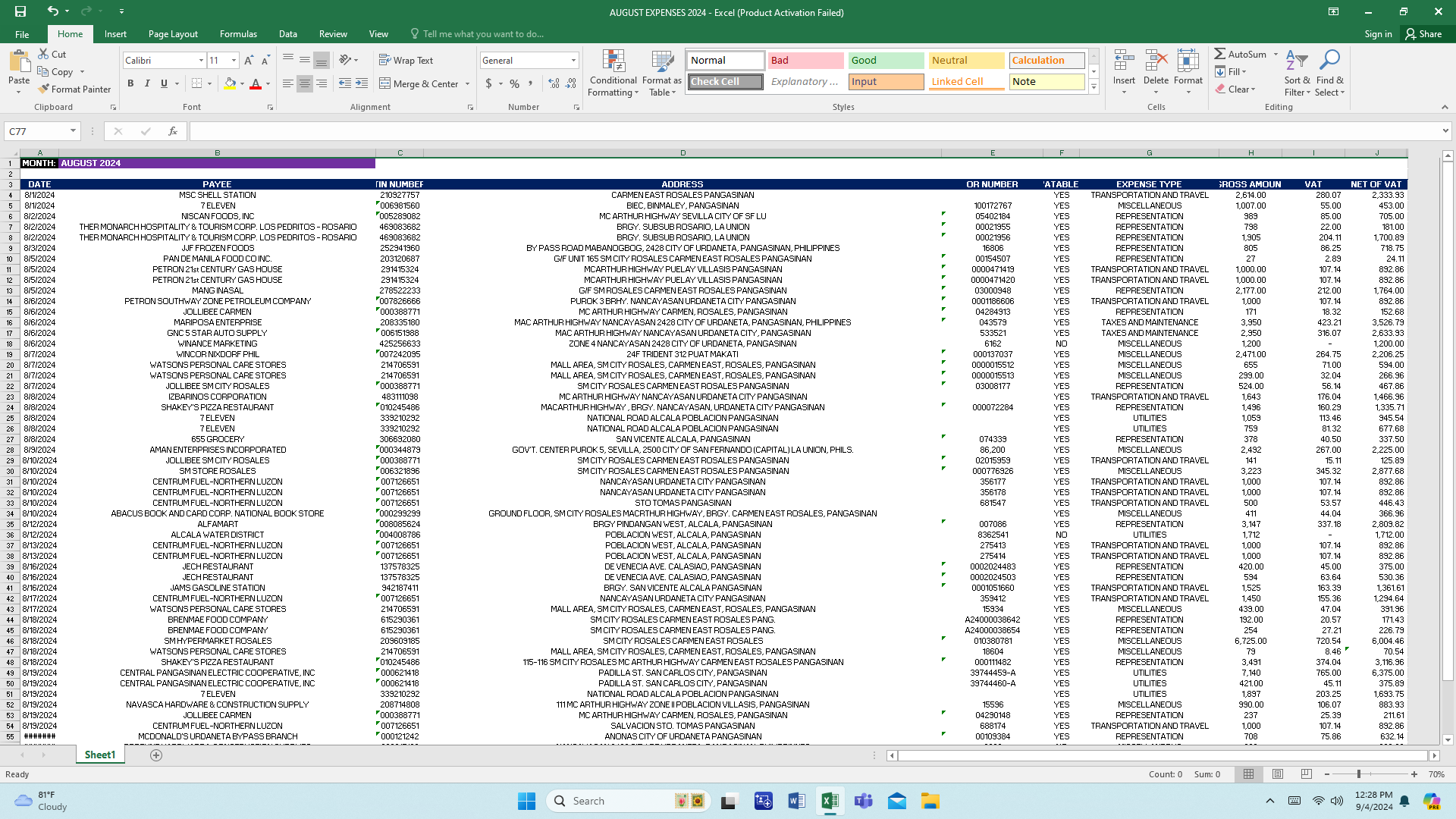Screen dimensions: 1456x819
Task: Toggle Bold formatting
Action: [130, 83]
